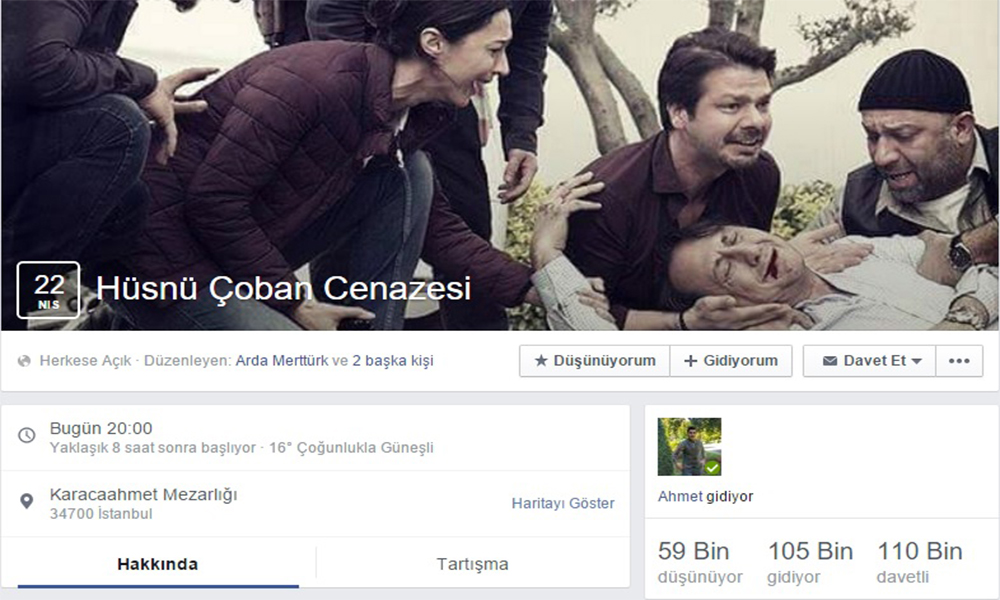Expand the Davet Et dropdown
The image size is (1000, 600).
click(x=870, y=361)
